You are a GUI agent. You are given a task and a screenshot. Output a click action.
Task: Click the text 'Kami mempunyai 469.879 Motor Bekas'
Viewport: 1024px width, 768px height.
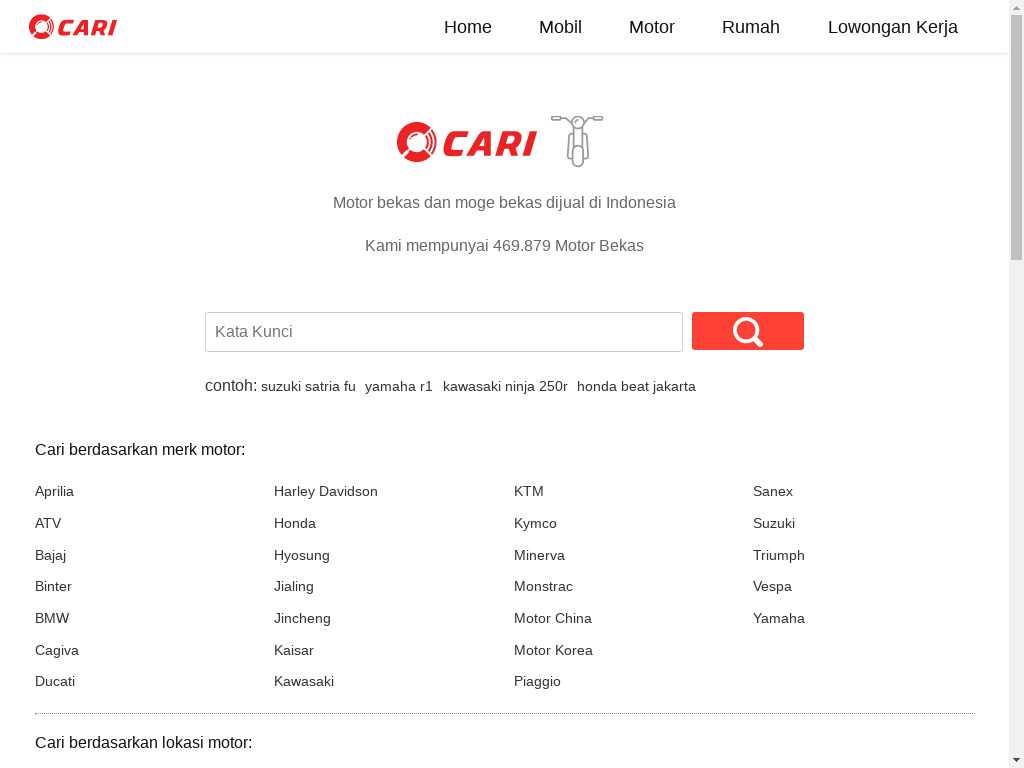pyautogui.click(x=504, y=246)
